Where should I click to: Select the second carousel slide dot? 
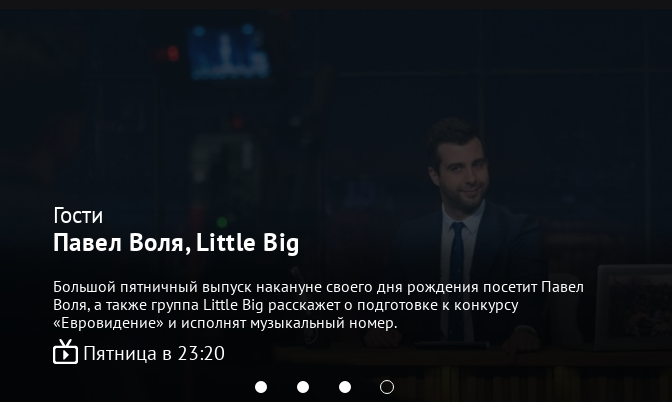(303, 387)
